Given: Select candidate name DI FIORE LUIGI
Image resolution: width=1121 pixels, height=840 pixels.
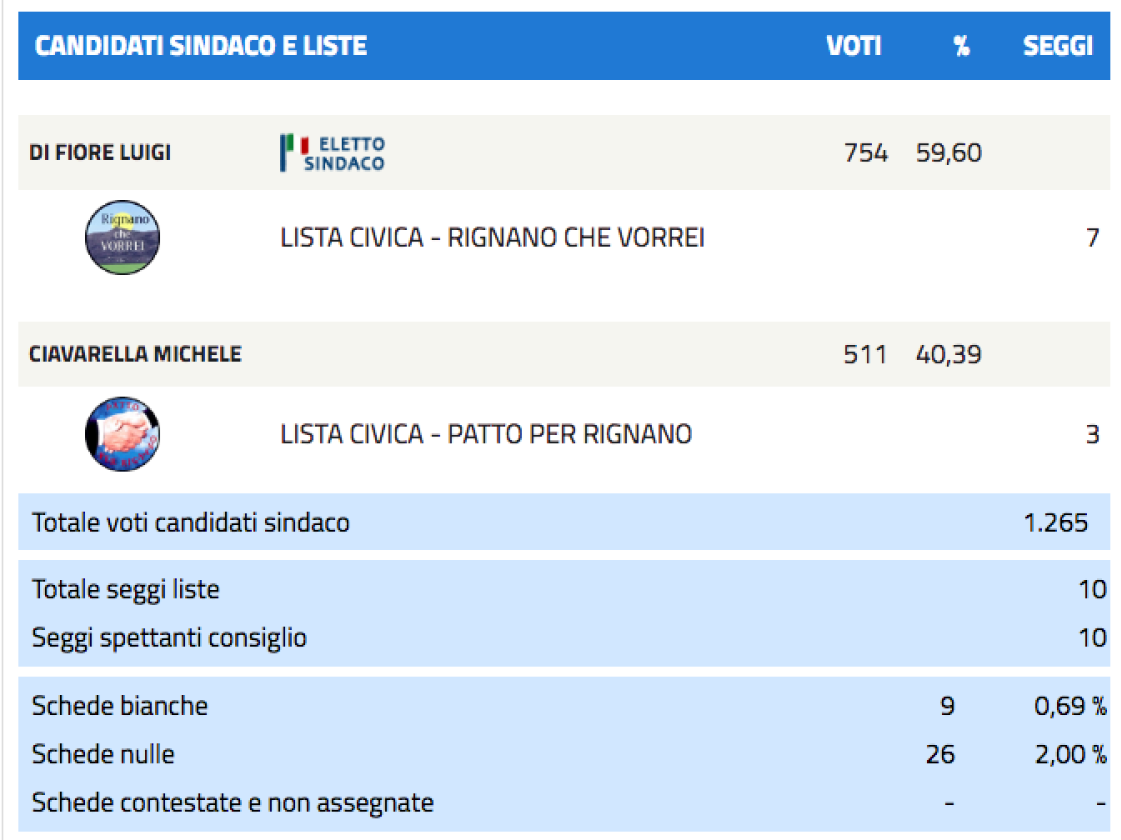Looking at the screenshot, I should coord(100,152).
